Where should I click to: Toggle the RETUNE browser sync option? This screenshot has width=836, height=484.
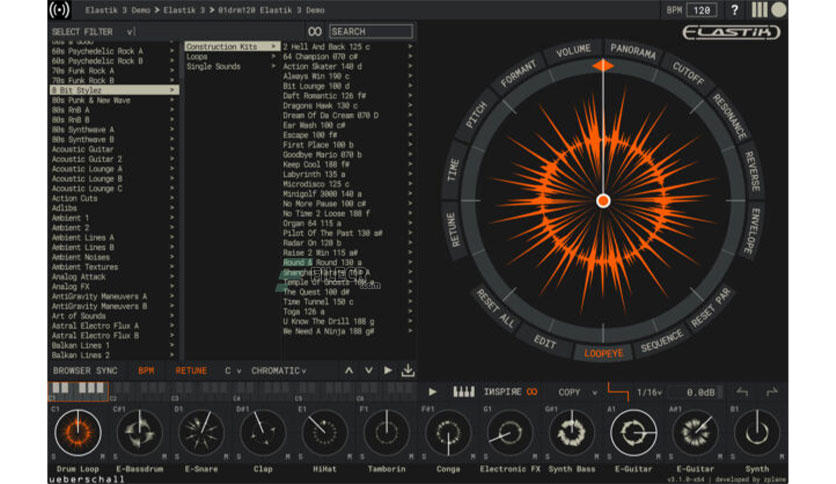(191, 370)
